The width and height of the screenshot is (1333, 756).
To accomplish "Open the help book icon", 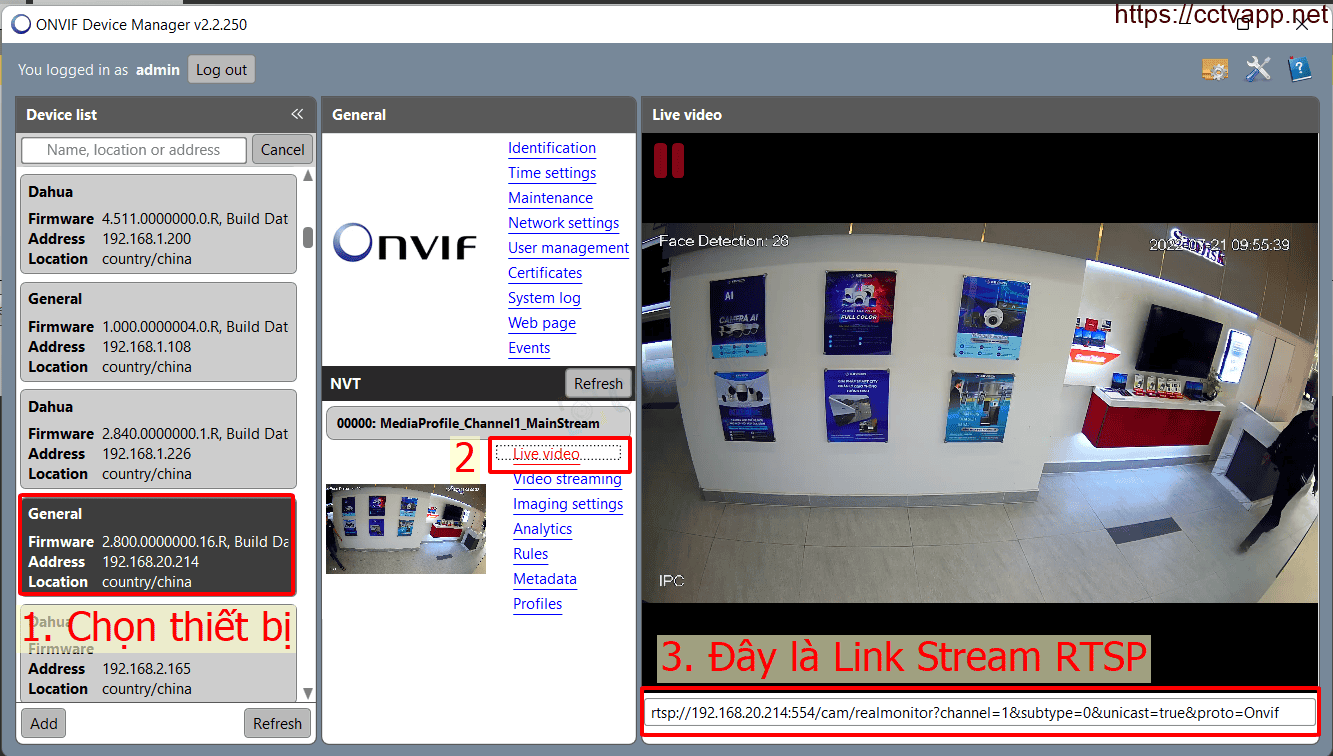I will pos(1299,69).
